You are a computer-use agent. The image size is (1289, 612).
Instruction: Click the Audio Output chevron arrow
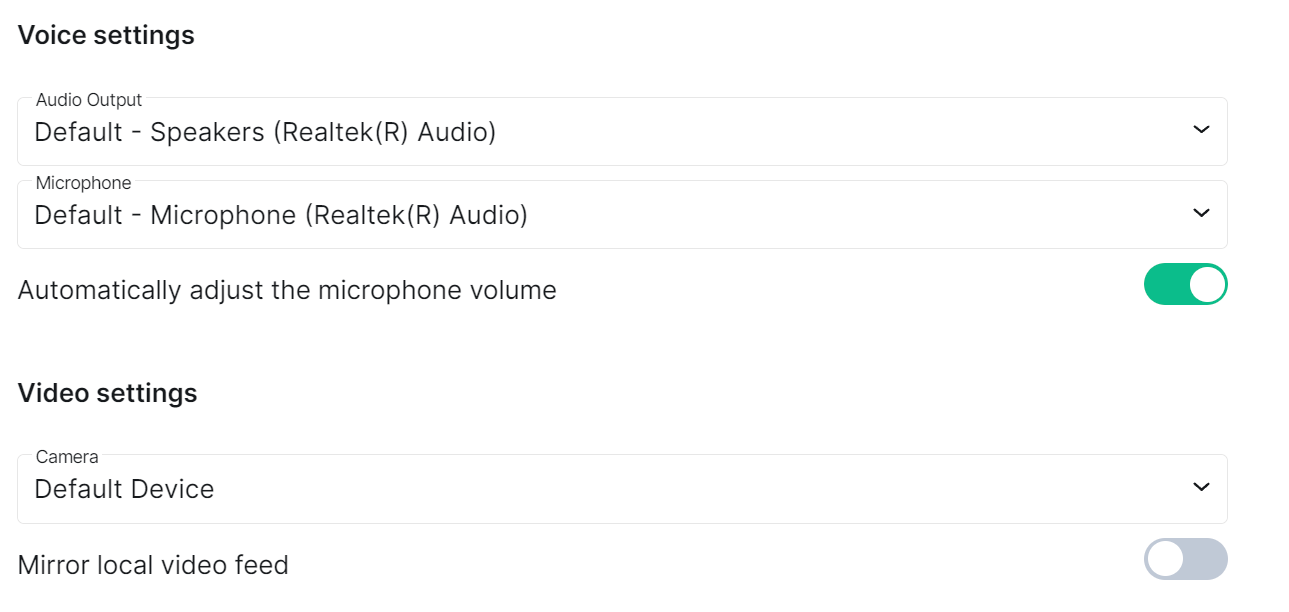pos(1201,130)
